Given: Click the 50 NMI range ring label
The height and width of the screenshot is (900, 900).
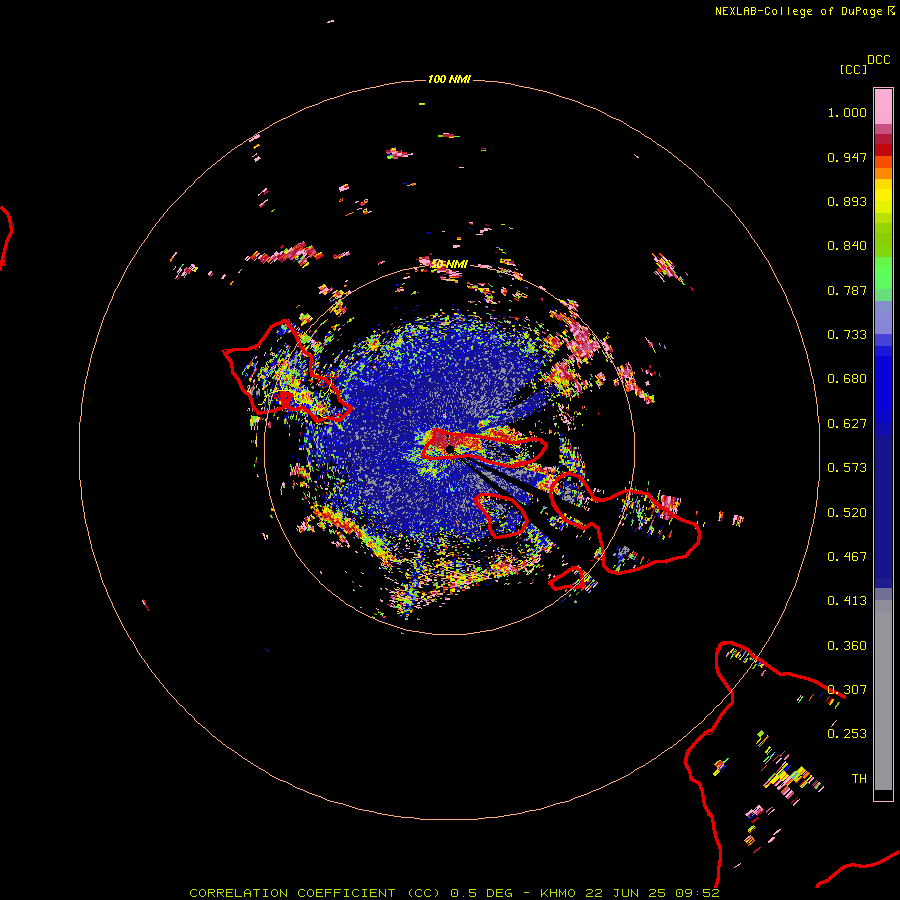Looking at the screenshot, I should [x=451, y=264].
